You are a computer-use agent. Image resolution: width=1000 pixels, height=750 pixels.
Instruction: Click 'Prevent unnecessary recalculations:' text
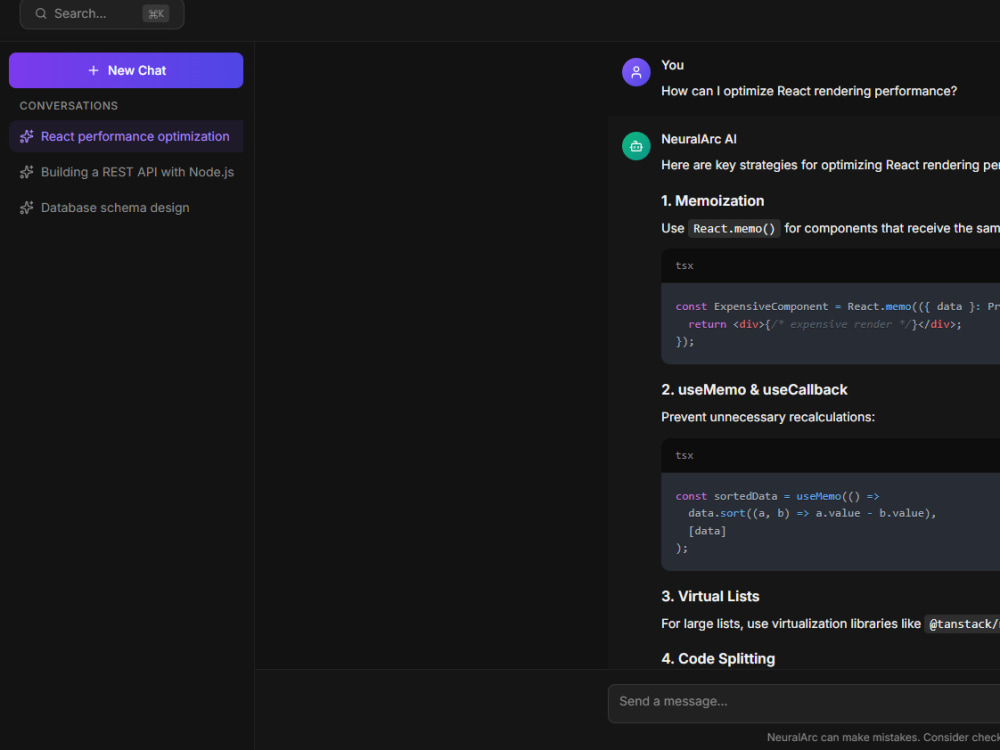[x=768, y=417]
